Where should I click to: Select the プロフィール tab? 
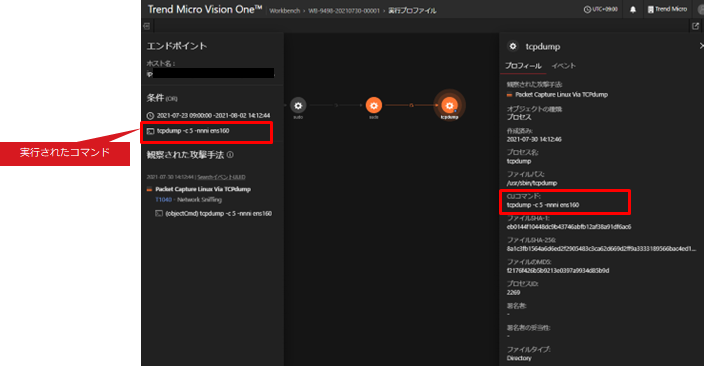[x=523, y=66]
